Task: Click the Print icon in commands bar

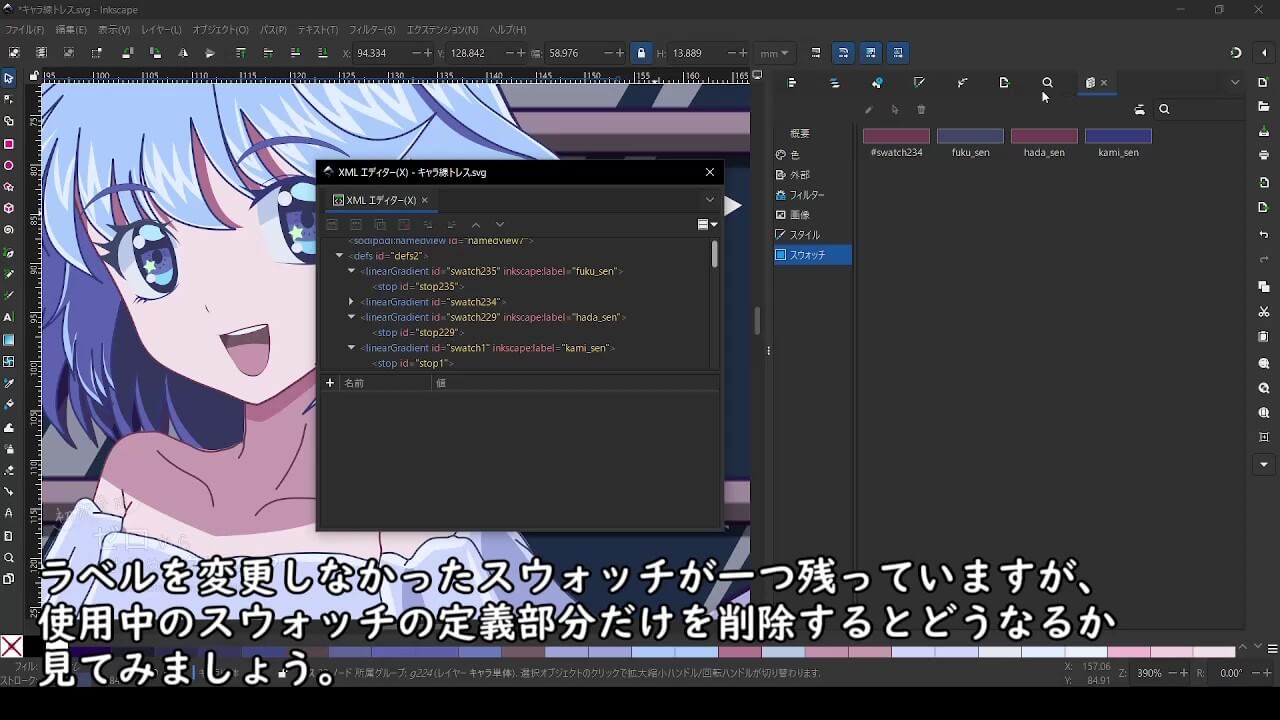Action: tap(1264, 155)
